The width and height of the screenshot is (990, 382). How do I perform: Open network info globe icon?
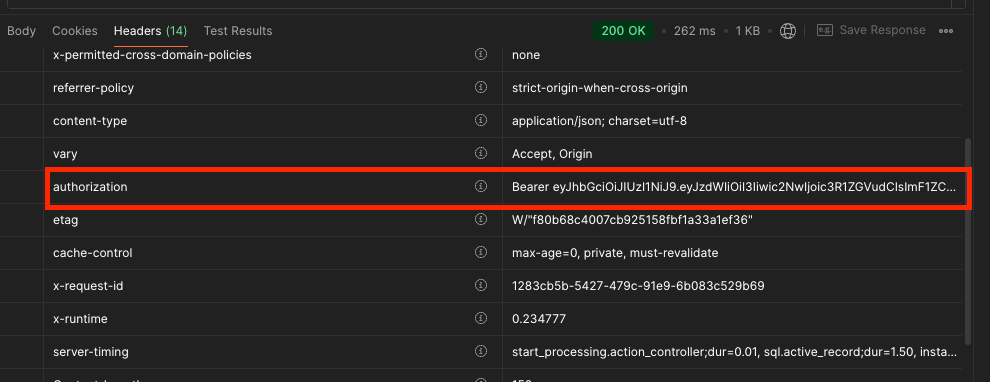[787, 30]
